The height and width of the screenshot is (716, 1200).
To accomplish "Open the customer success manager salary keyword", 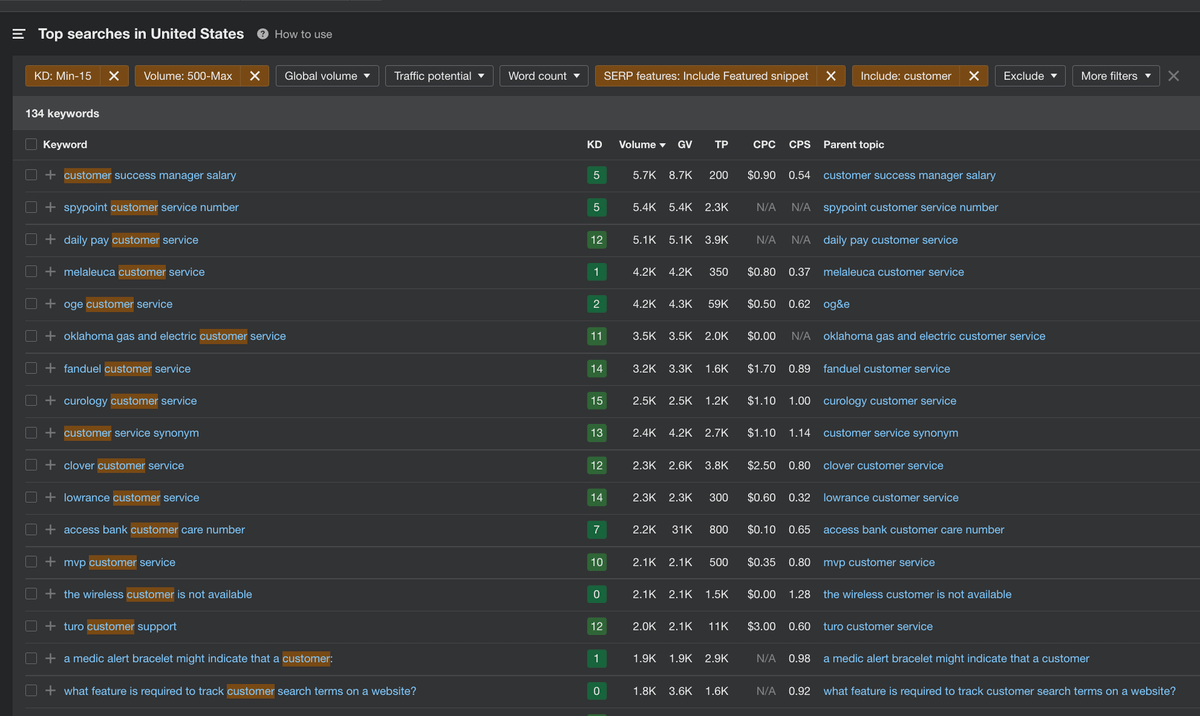I will click(x=150, y=176).
